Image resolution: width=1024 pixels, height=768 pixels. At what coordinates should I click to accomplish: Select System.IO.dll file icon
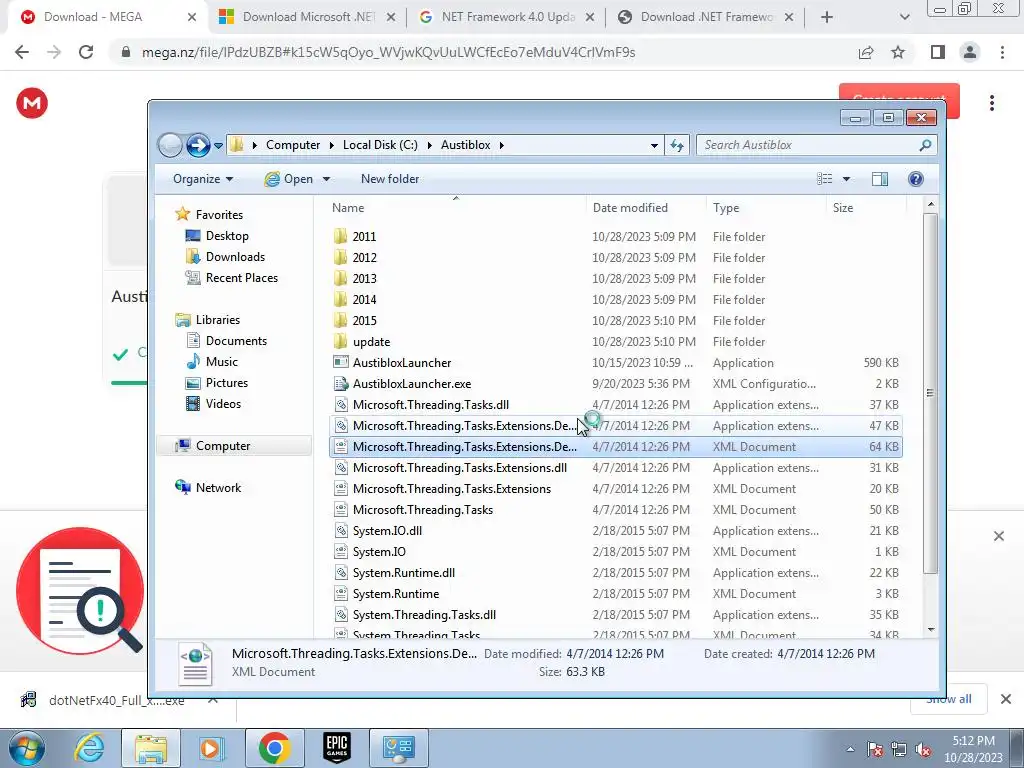pos(340,530)
